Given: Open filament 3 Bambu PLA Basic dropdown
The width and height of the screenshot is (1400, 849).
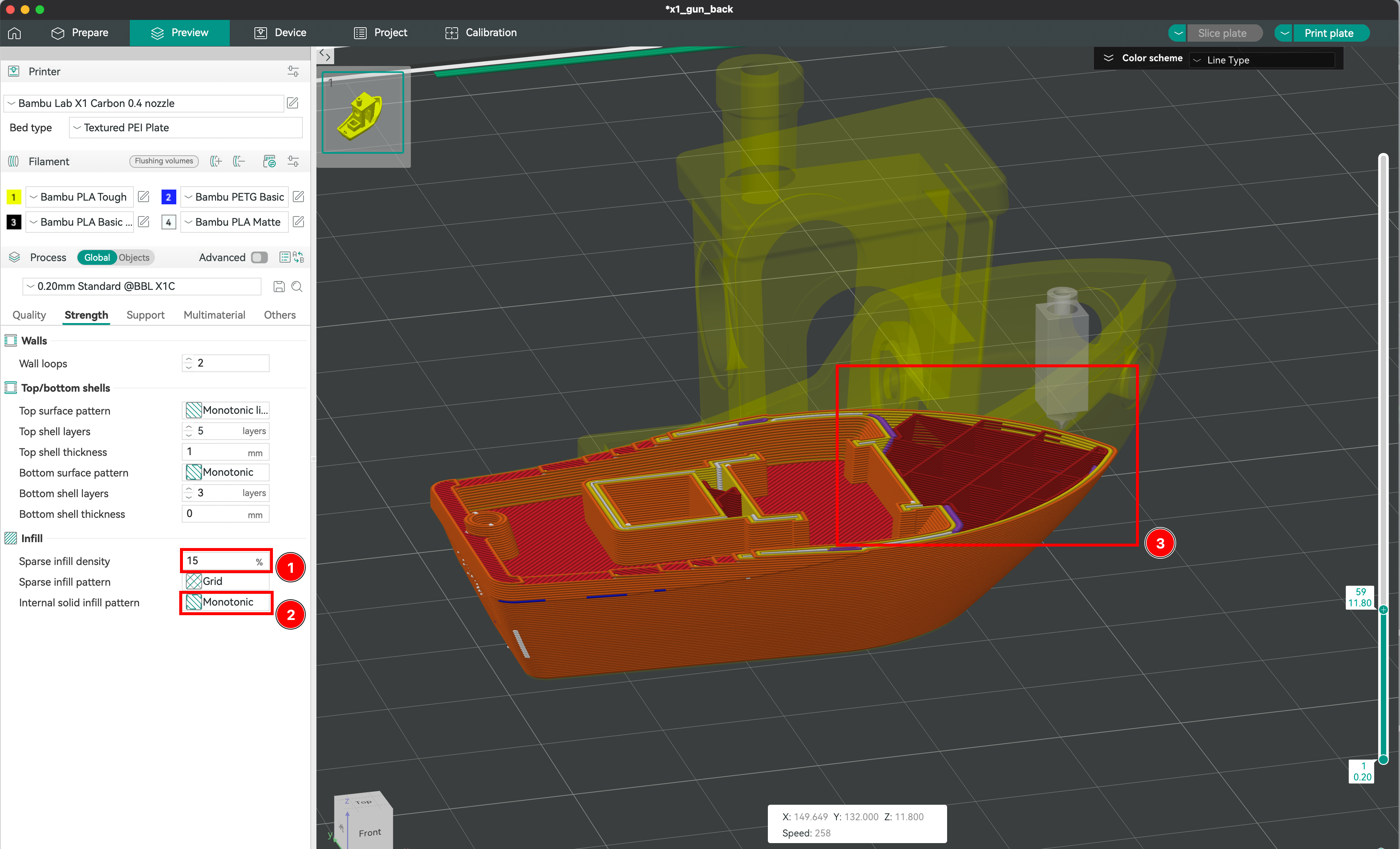Looking at the screenshot, I should click(x=80, y=222).
